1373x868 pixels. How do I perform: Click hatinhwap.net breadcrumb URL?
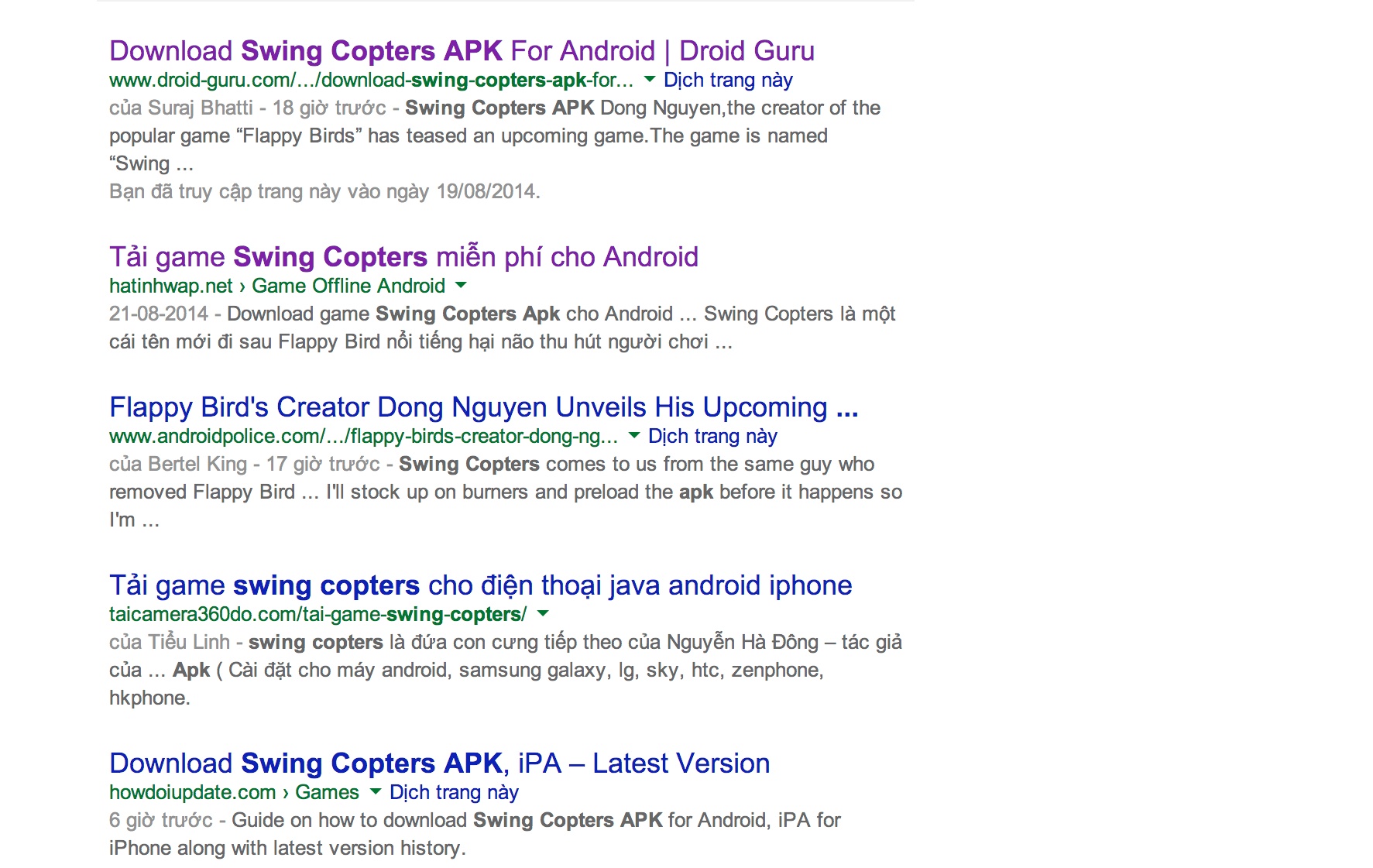pyautogui.click(x=276, y=286)
